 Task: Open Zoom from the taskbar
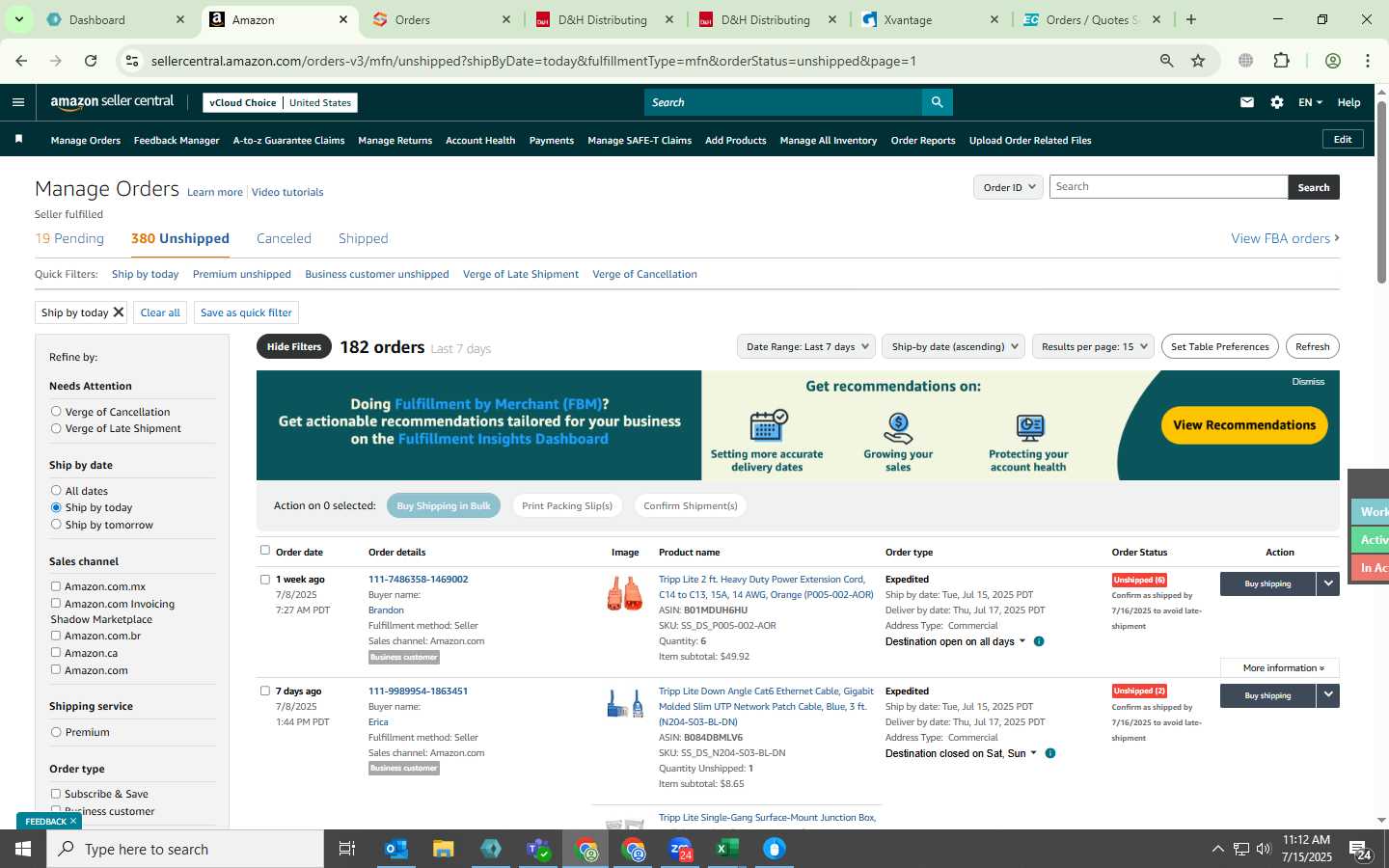[681, 849]
